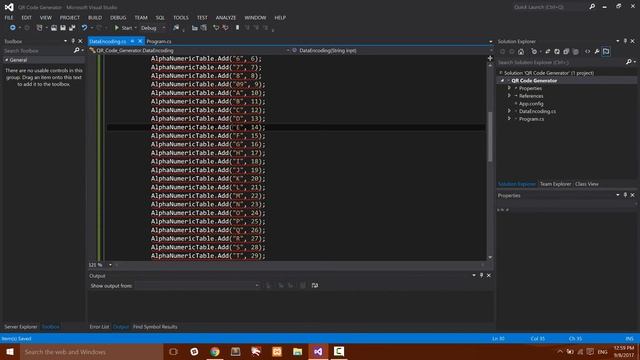640x360 pixels.
Task: Switch to the Class View tab
Action: pyautogui.click(x=587, y=184)
